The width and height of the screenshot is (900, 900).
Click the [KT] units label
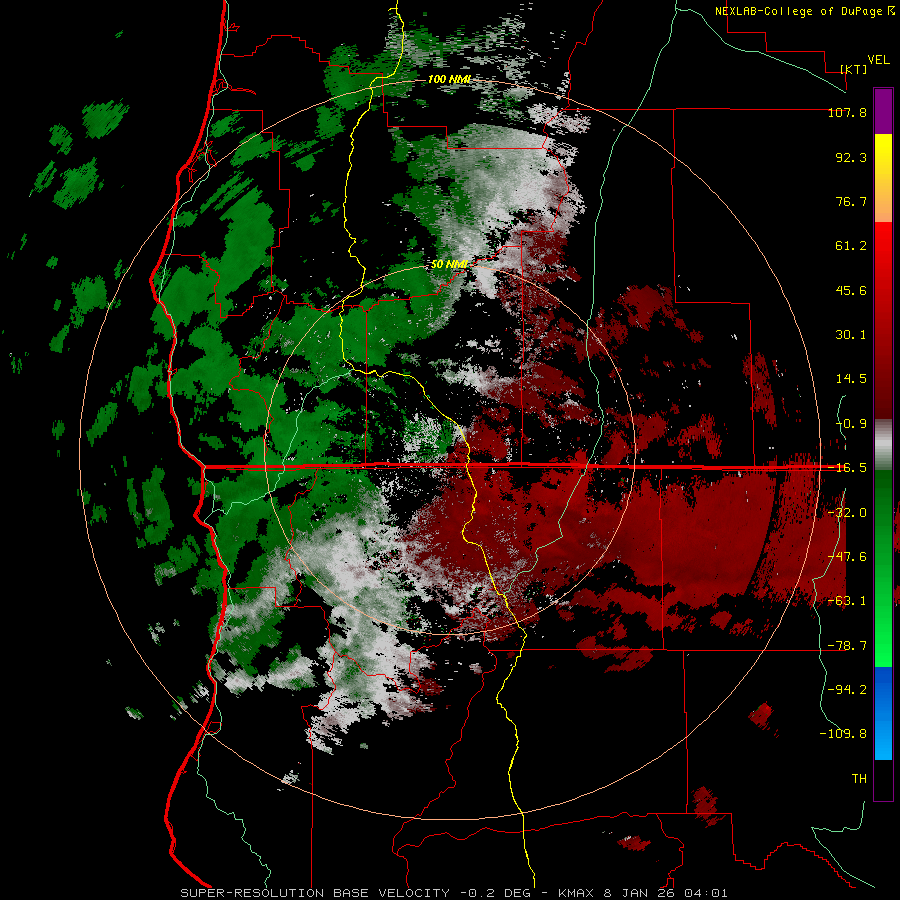point(854,69)
